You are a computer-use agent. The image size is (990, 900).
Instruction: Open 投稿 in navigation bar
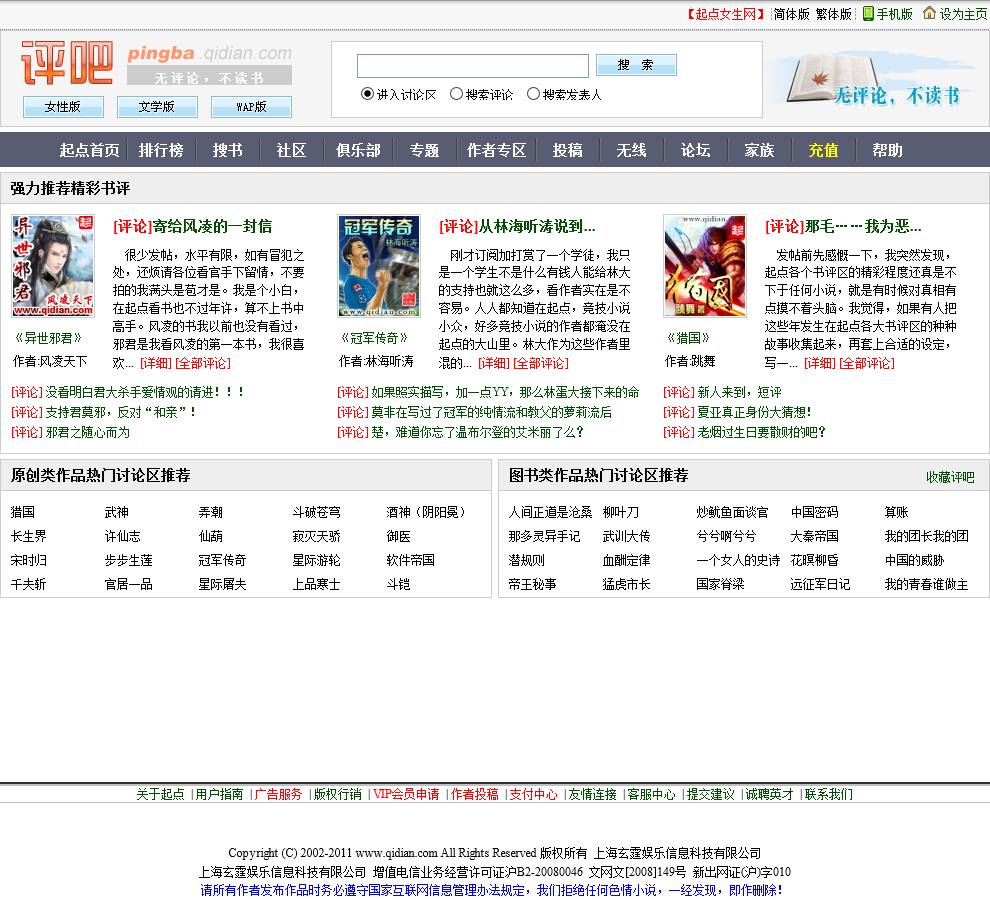tap(568, 150)
